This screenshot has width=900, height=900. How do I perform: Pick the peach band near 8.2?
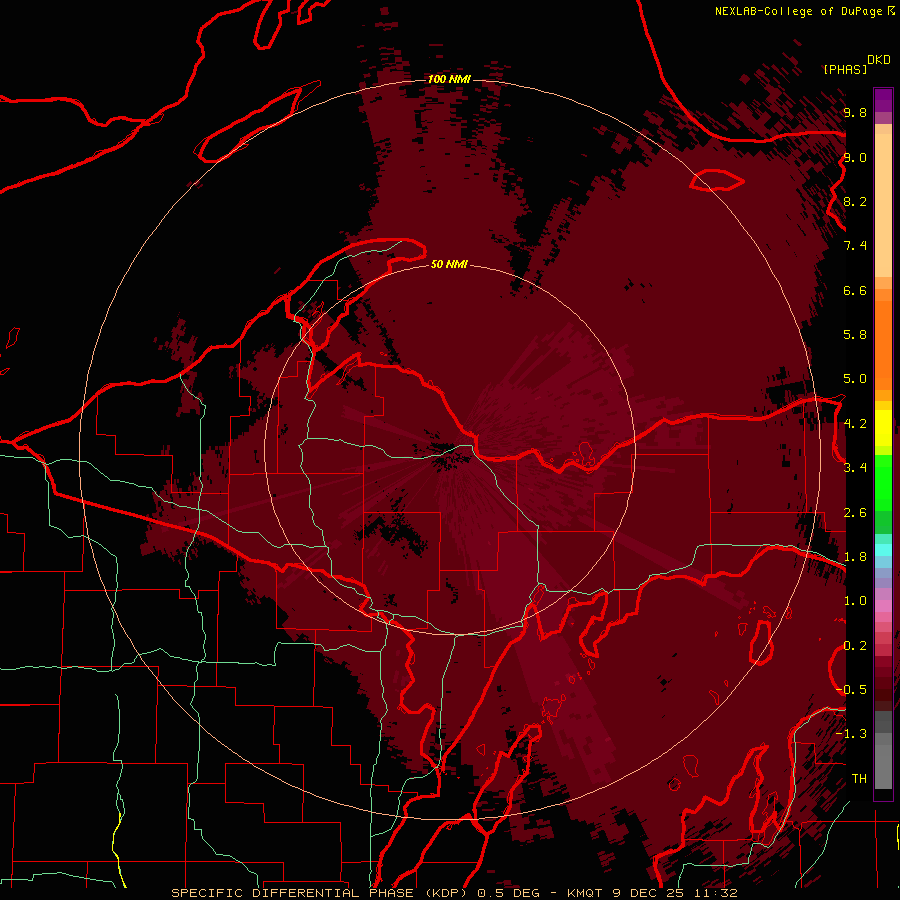883,205
